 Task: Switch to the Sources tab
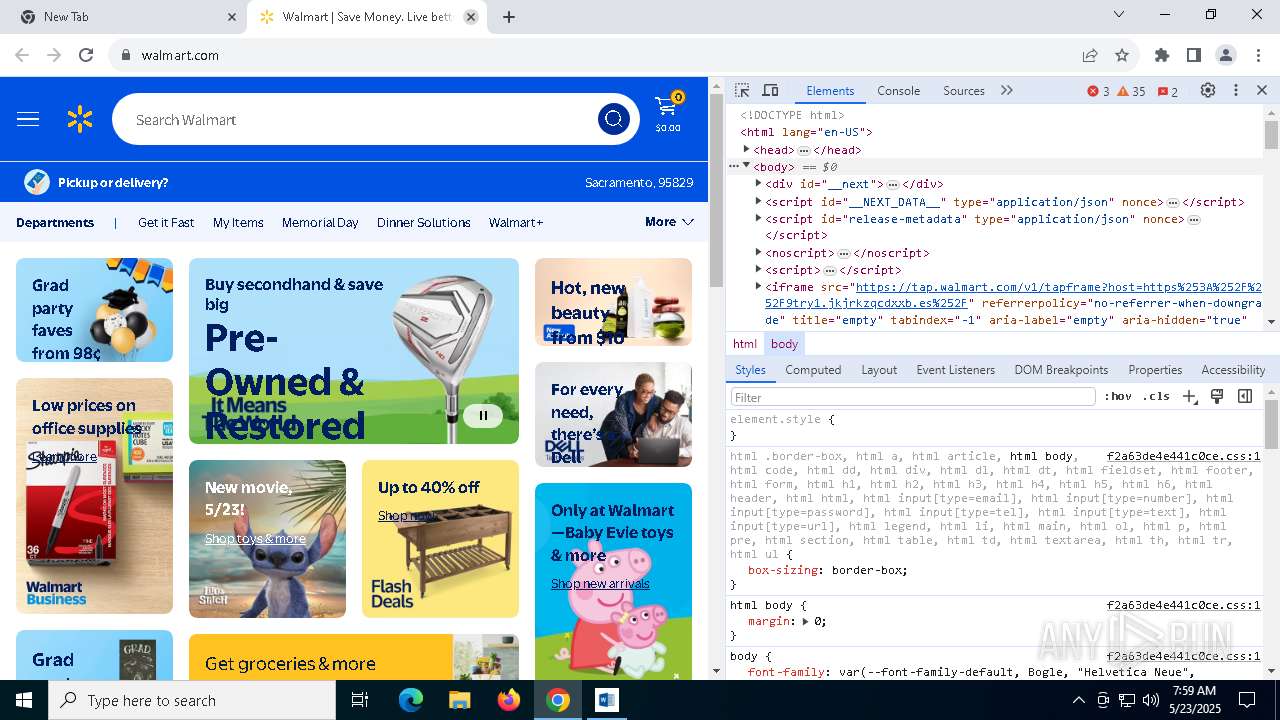pyautogui.click(x=964, y=90)
